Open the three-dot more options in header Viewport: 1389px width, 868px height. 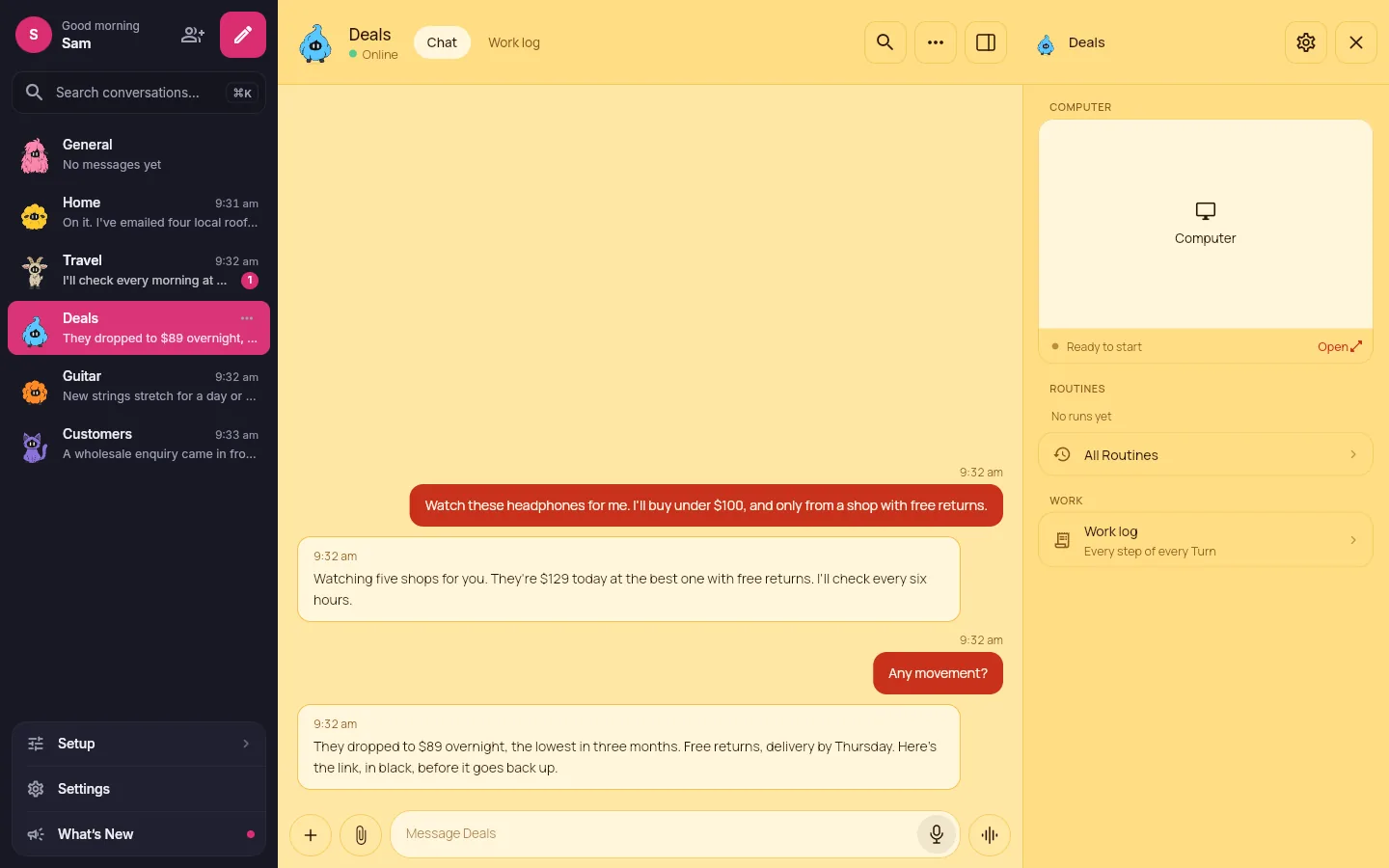[x=936, y=42]
